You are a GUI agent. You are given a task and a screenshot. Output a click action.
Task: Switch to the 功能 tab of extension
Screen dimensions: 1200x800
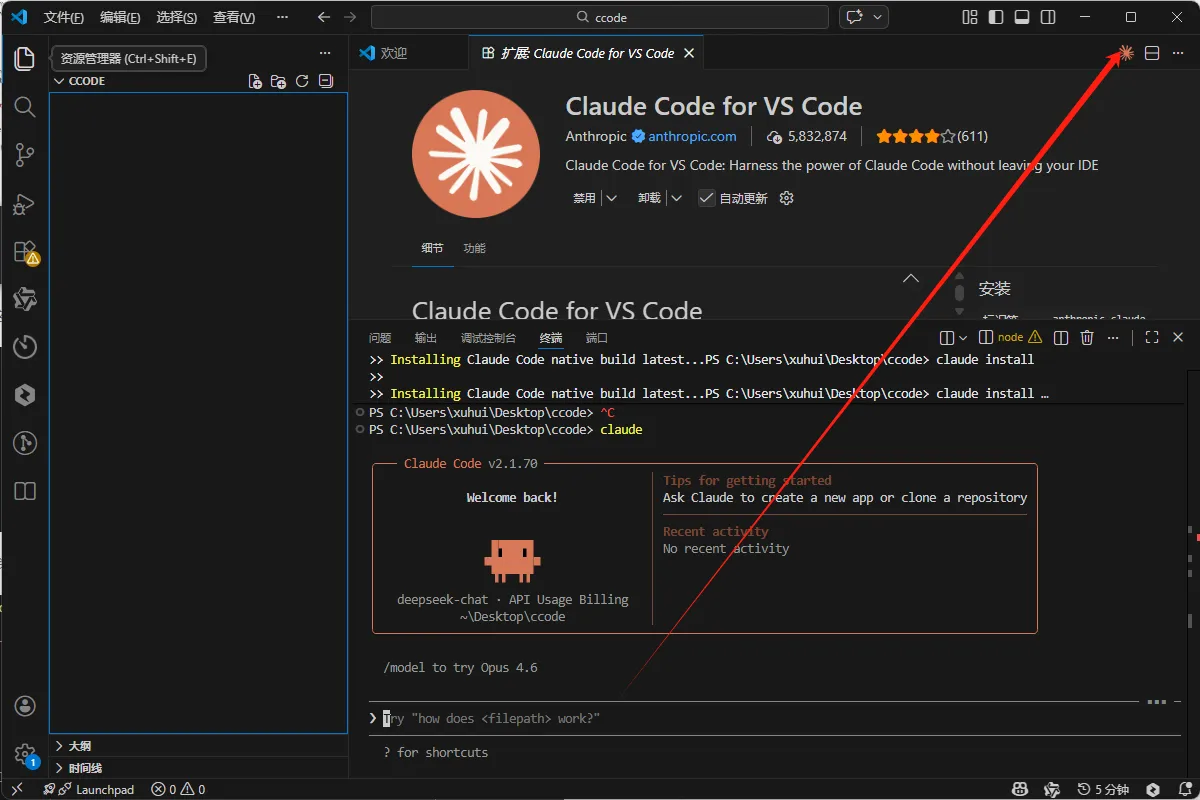(x=474, y=248)
